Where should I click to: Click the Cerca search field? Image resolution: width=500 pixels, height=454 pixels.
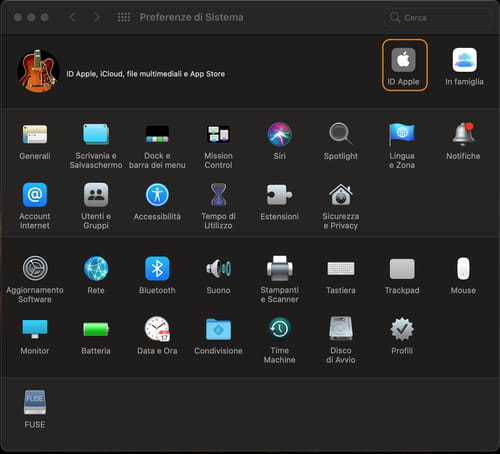pyautogui.click(x=437, y=17)
